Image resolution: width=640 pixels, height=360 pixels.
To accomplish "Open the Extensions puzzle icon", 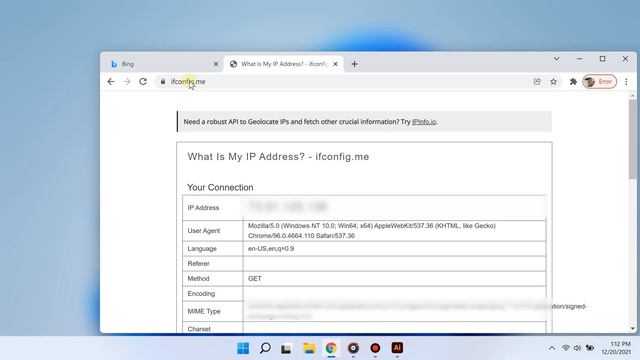I will (573, 82).
